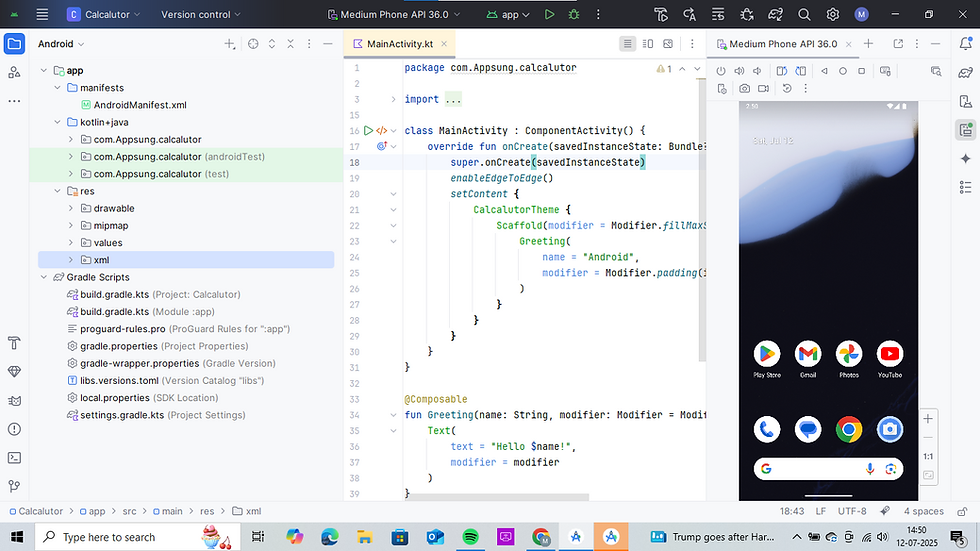Open Project tool window folder icon
The image size is (980, 551).
[14, 44]
